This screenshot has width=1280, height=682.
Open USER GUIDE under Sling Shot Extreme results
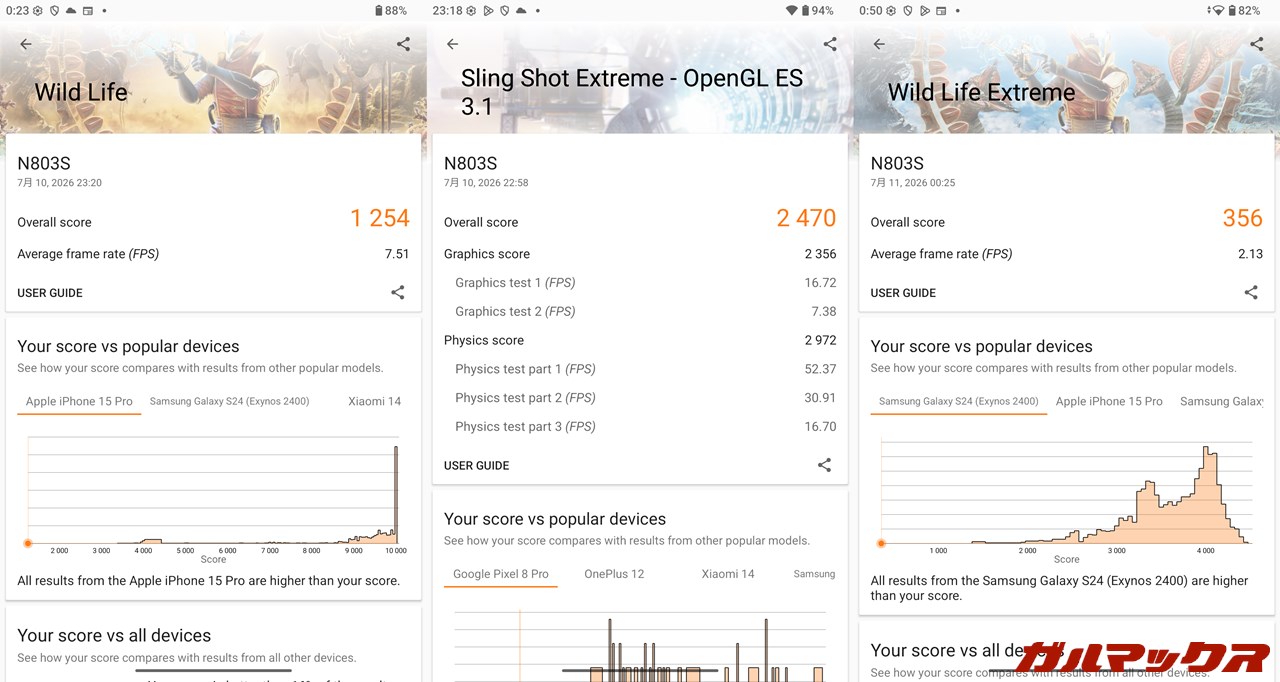[477, 465]
